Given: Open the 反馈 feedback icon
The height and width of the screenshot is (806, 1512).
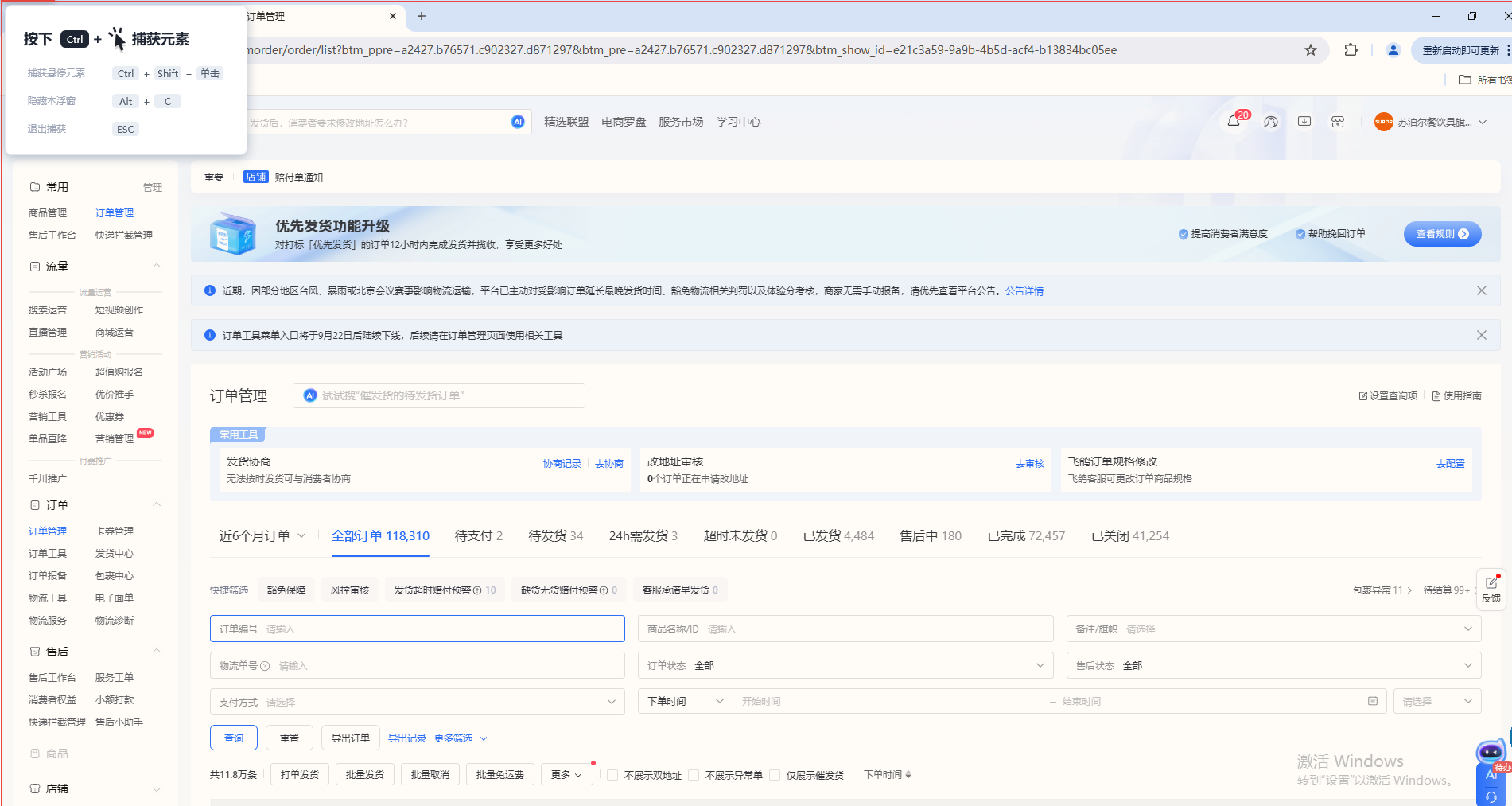Looking at the screenshot, I should pos(1491,589).
